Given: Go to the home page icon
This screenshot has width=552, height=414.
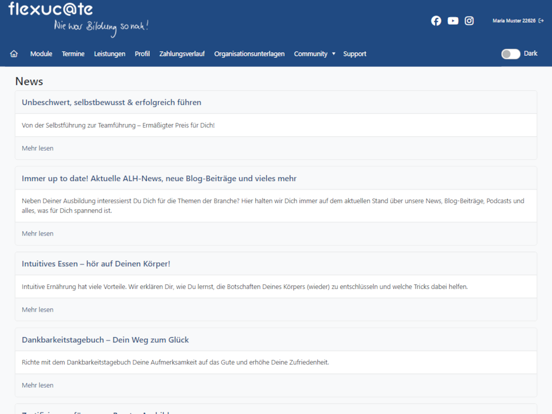Looking at the screenshot, I should click(14, 54).
